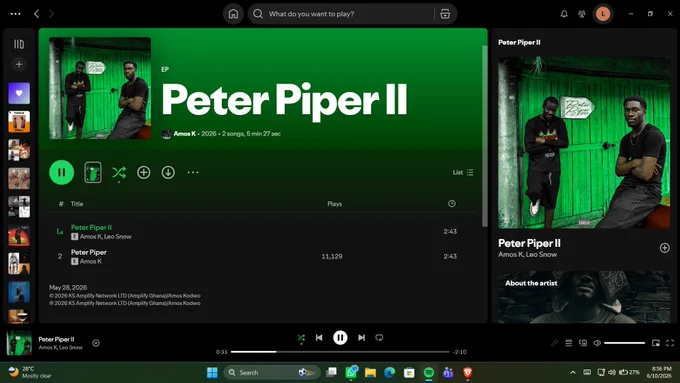The image size is (680, 383).
Task: Open File Explorer from the taskbar
Action: (370, 372)
